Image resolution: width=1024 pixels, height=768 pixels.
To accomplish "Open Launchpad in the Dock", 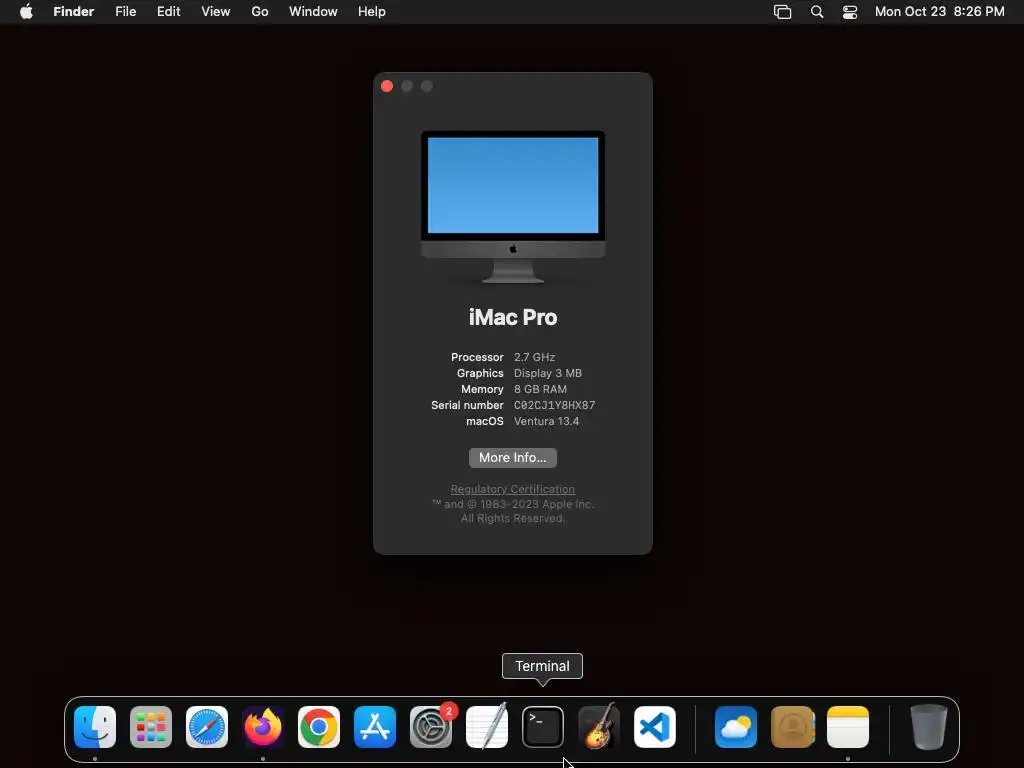I will tap(151, 727).
